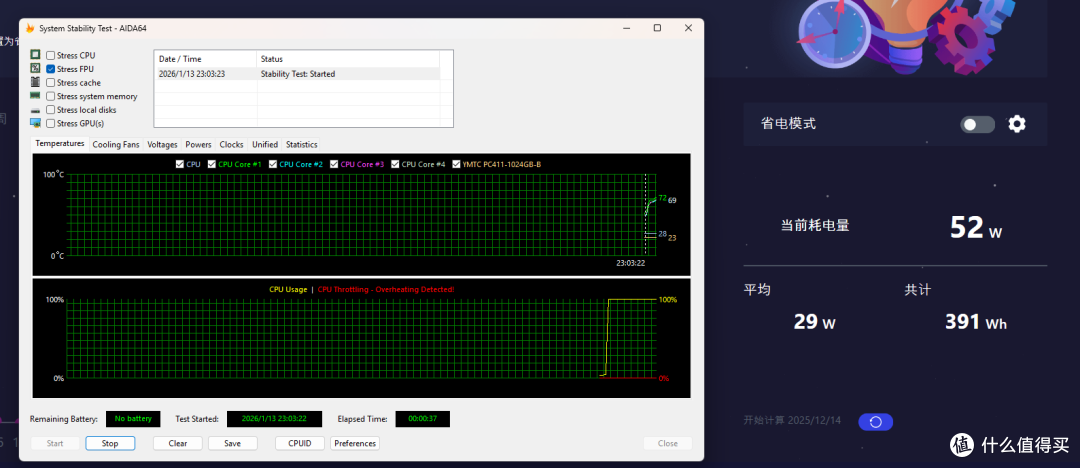Click the greyed-out Close button

[667, 443]
